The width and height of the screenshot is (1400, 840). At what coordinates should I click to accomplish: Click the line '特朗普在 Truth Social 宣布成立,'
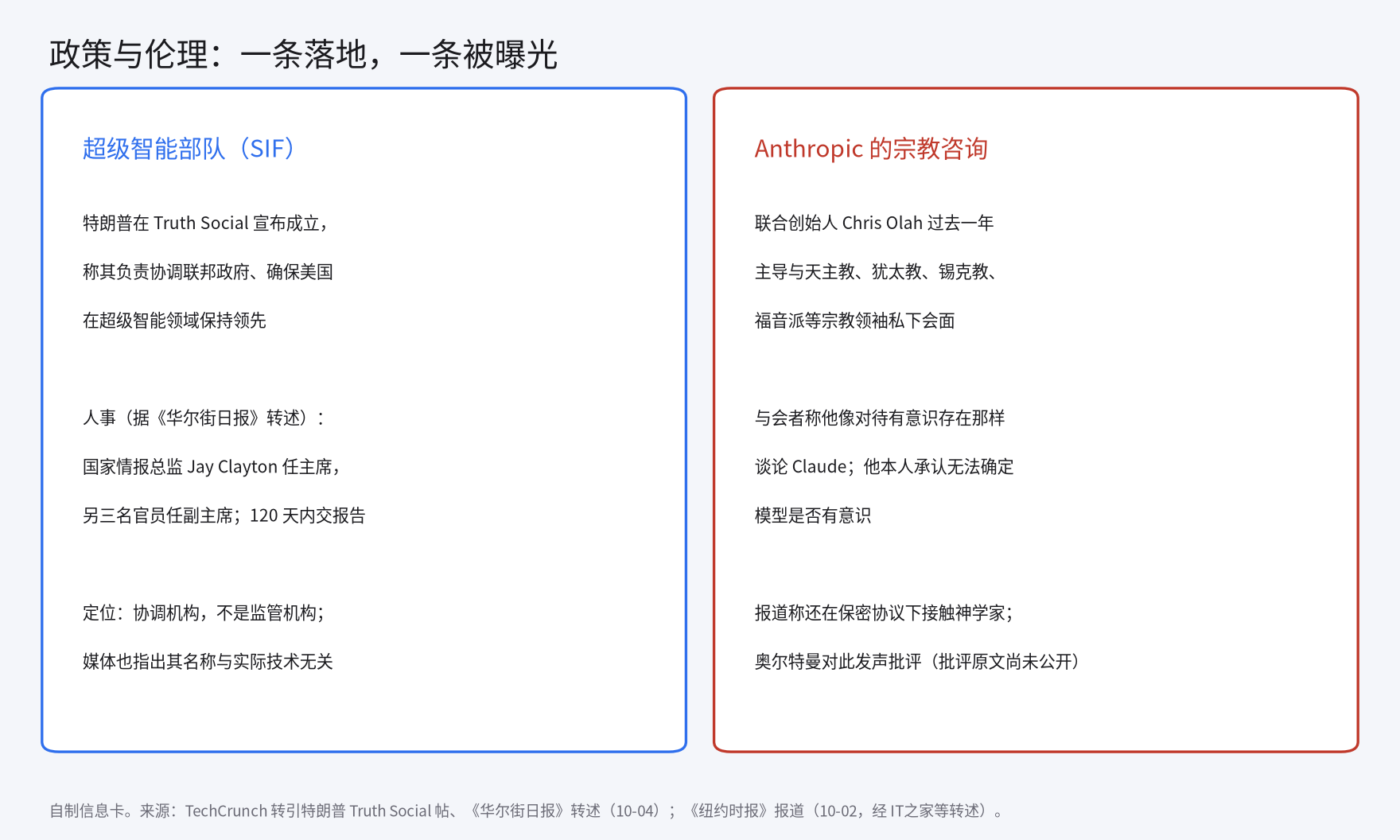(206, 224)
